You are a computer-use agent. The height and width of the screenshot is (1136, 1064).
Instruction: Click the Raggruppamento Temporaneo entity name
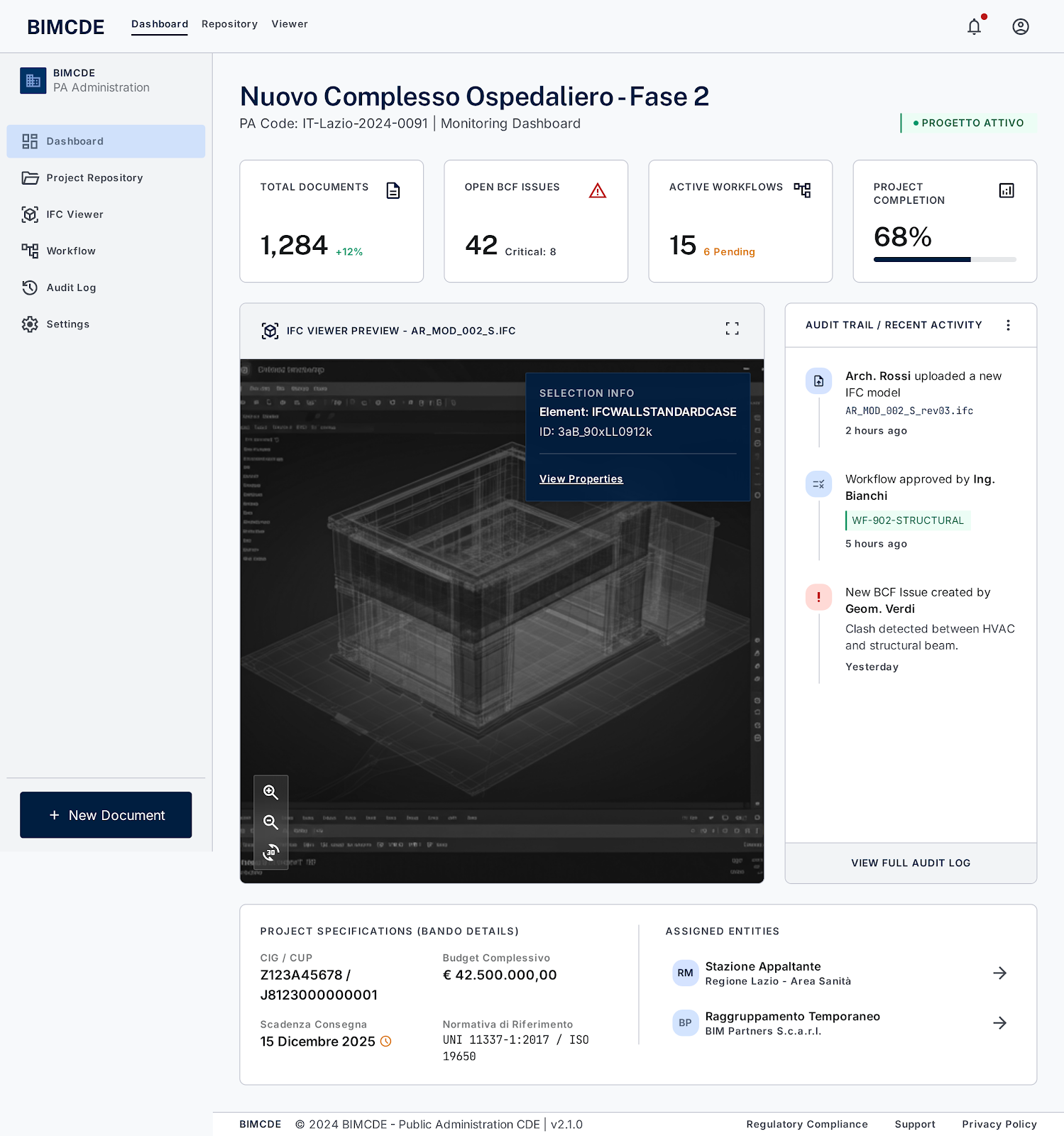point(793,1016)
